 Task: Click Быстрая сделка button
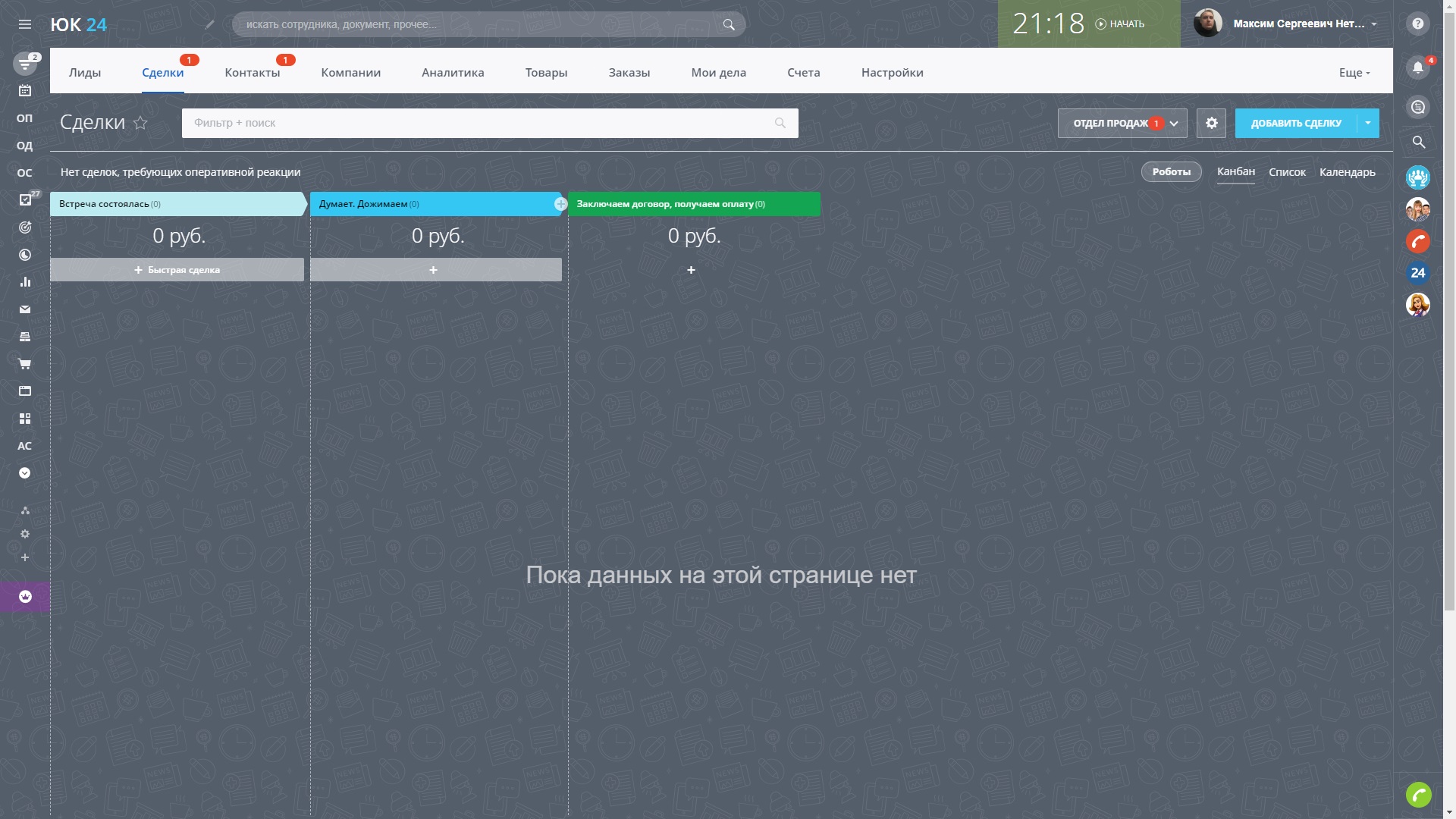coord(177,270)
